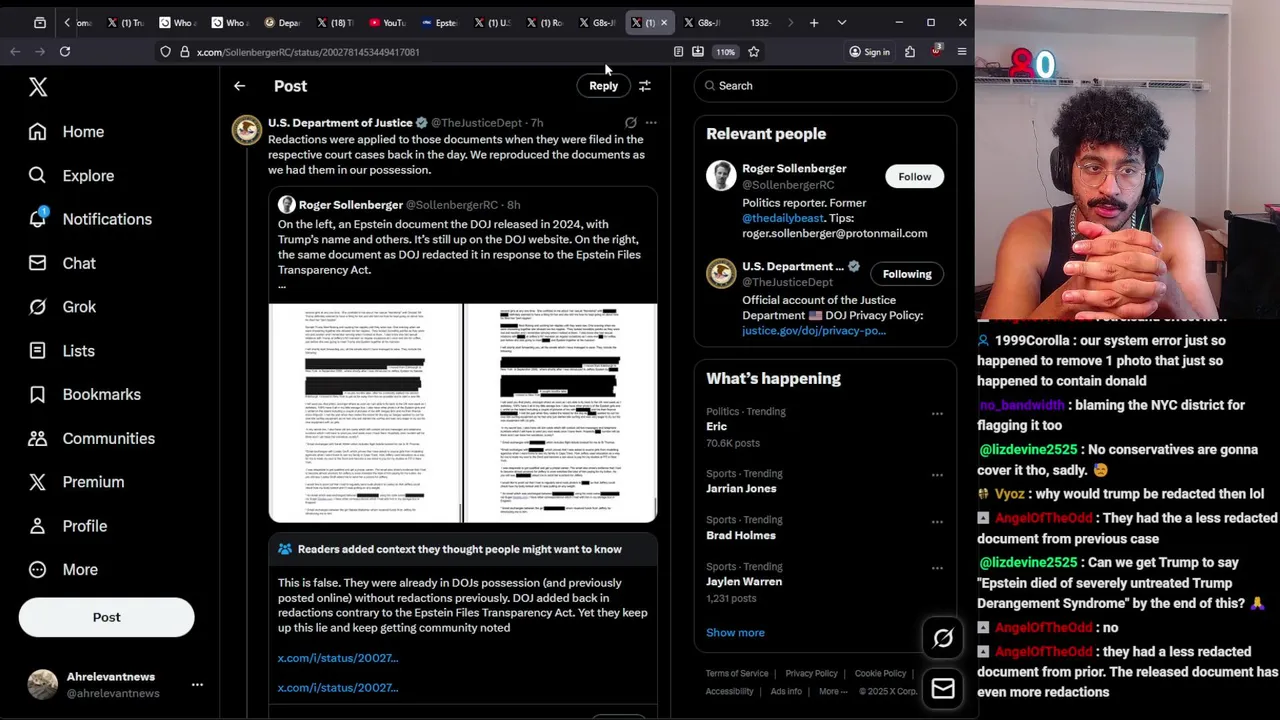Open the Jarrian Jones trending topic
Screen dimensions: 1280x720
pos(741,489)
